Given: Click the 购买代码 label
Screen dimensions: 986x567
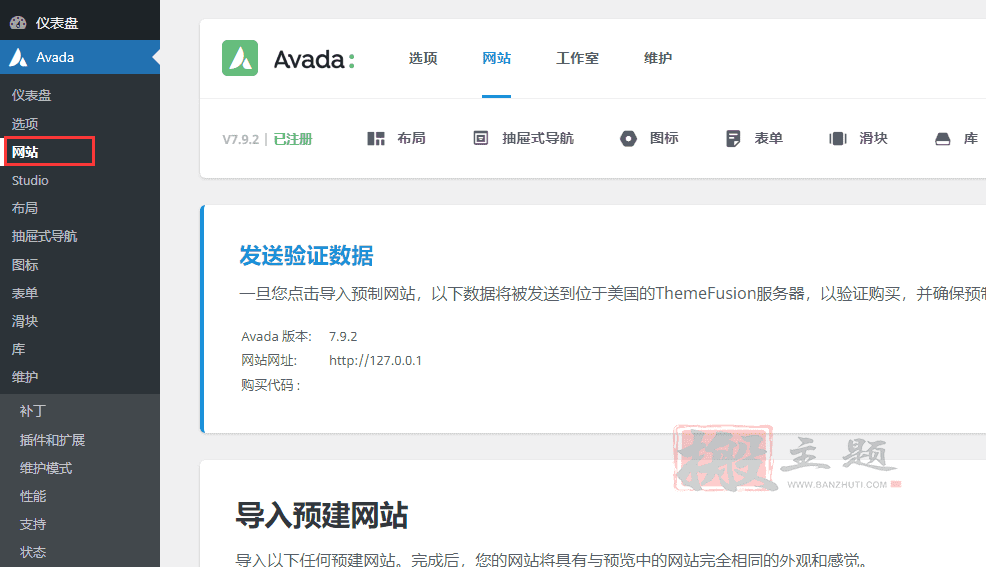Looking at the screenshot, I should [270, 385].
